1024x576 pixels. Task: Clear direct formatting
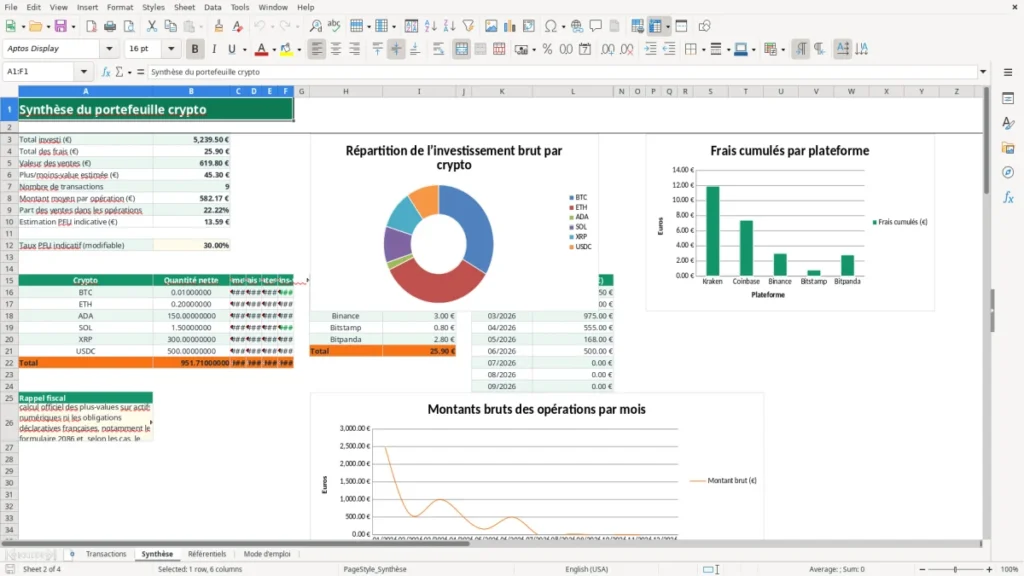tap(237, 26)
